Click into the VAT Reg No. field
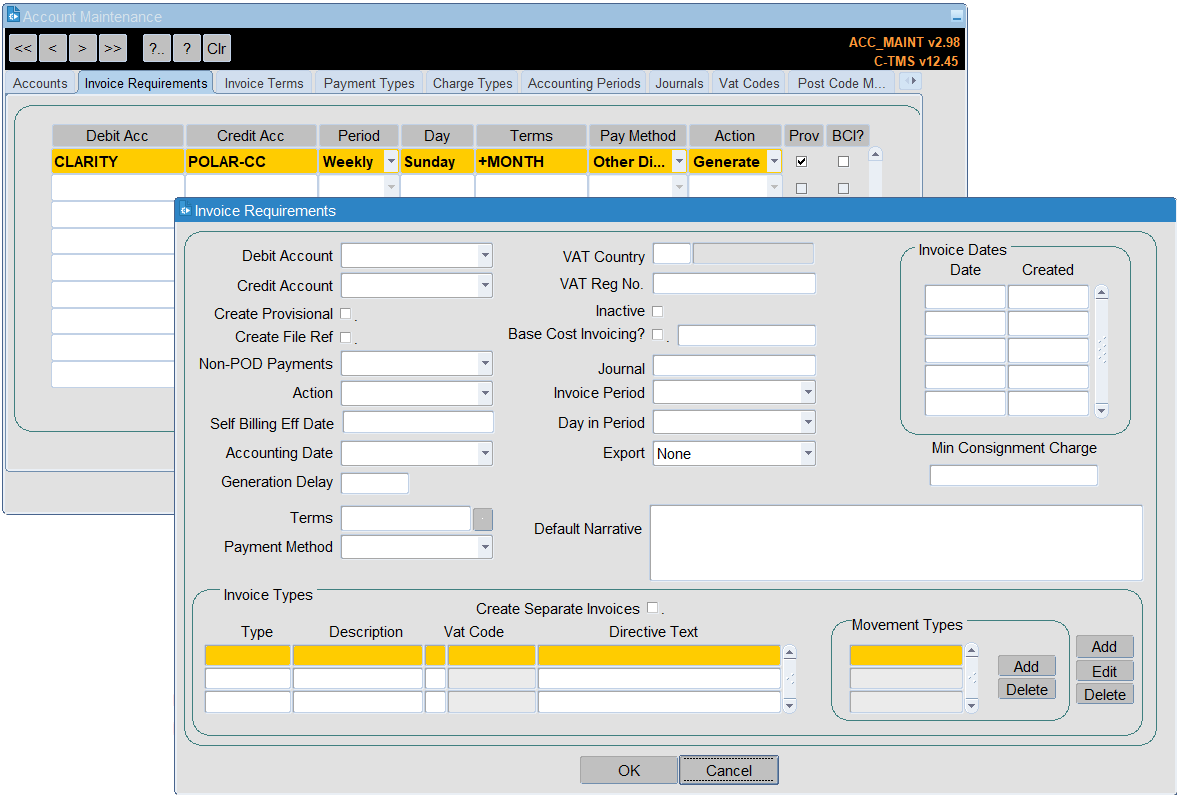The height and width of the screenshot is (795, 1177). coord(734,284)
